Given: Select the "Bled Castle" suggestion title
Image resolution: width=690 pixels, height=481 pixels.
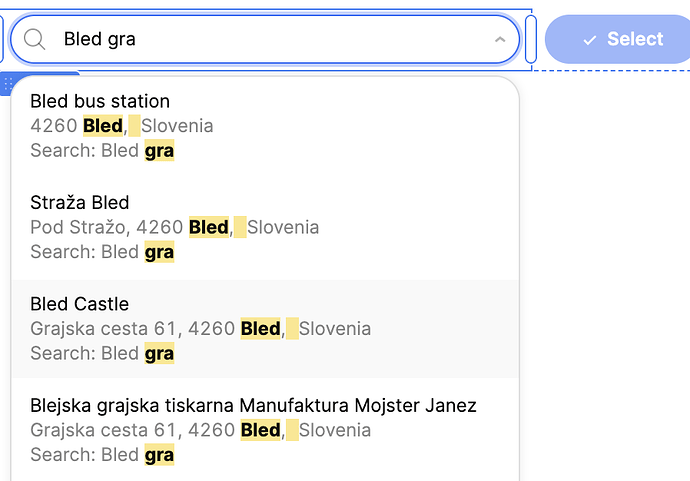Looking at the screenshot, I should tap(79, 304).
